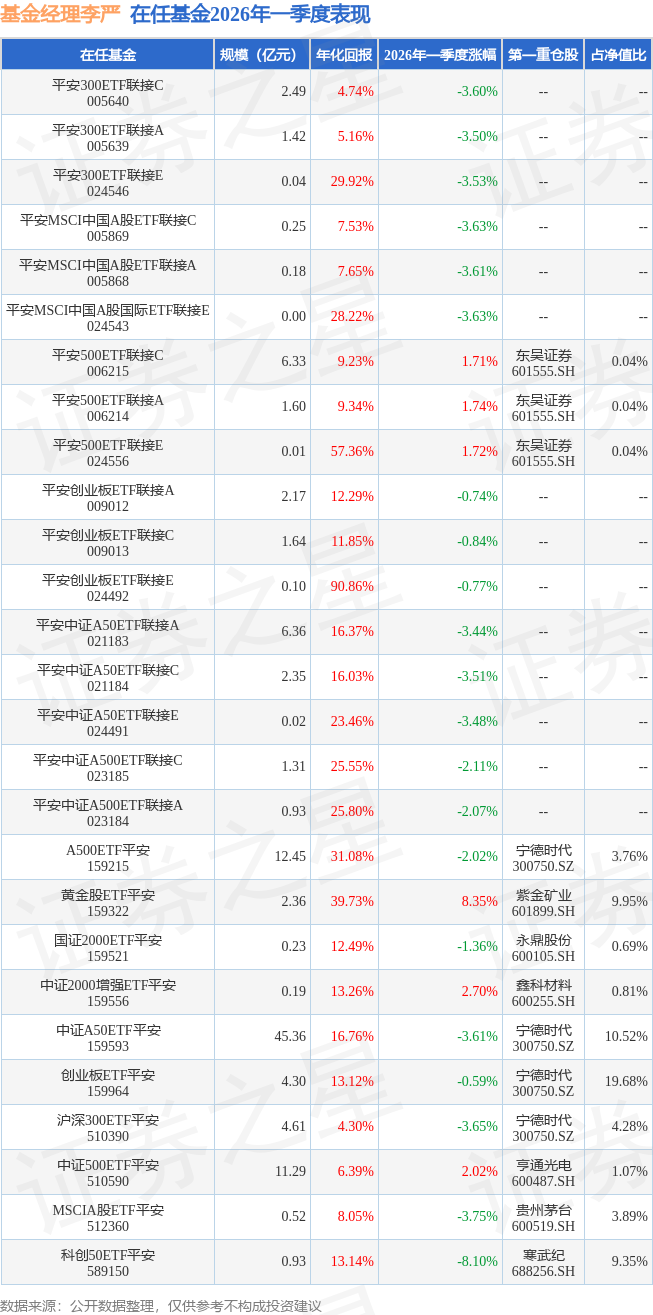Click the 贵州茅台 holding cell
653x1315 pixels.
[543, 1210]
